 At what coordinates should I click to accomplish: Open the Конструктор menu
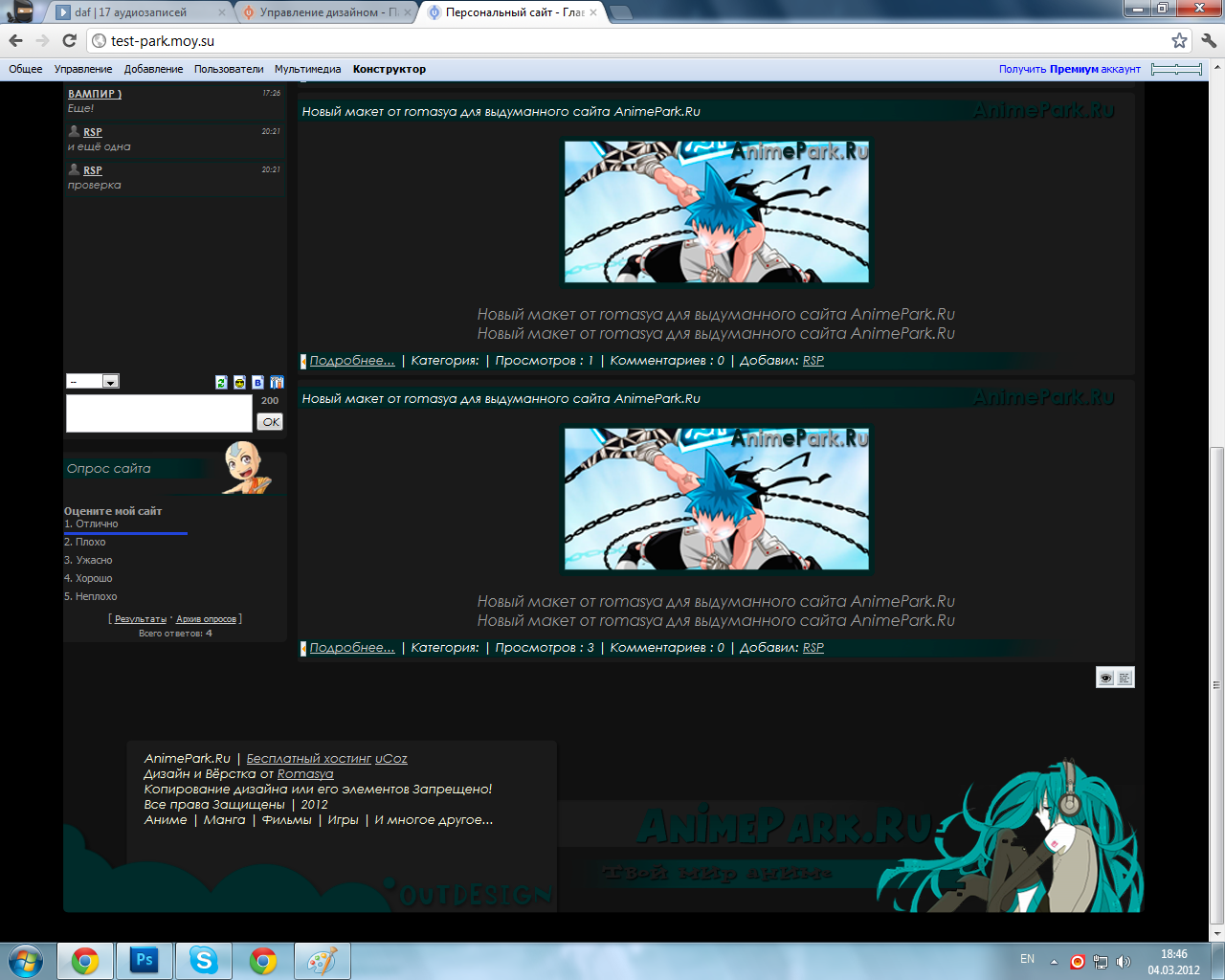pyautogui.click(x=390, y=69)
